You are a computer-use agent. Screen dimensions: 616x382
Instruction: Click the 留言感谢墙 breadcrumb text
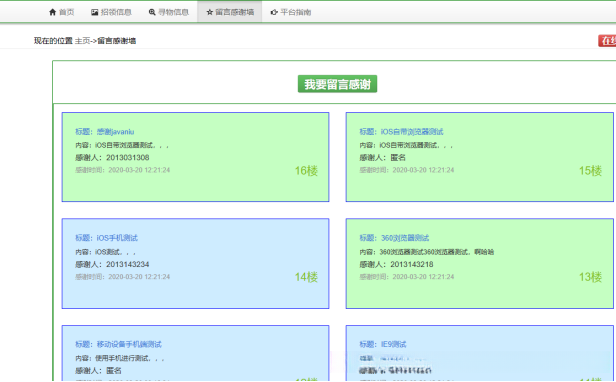coord(117,41)
